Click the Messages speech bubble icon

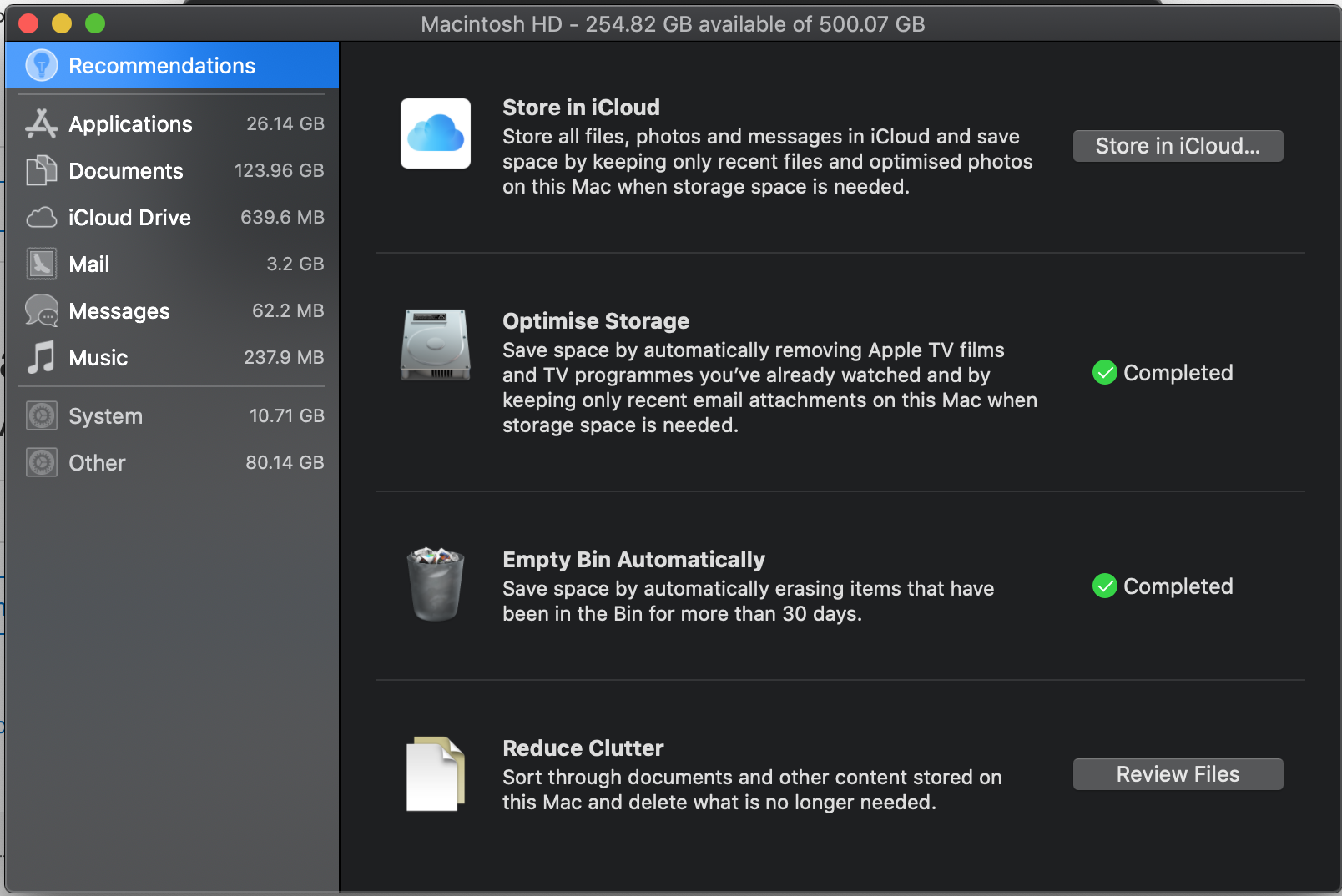(x=41, y=310)
